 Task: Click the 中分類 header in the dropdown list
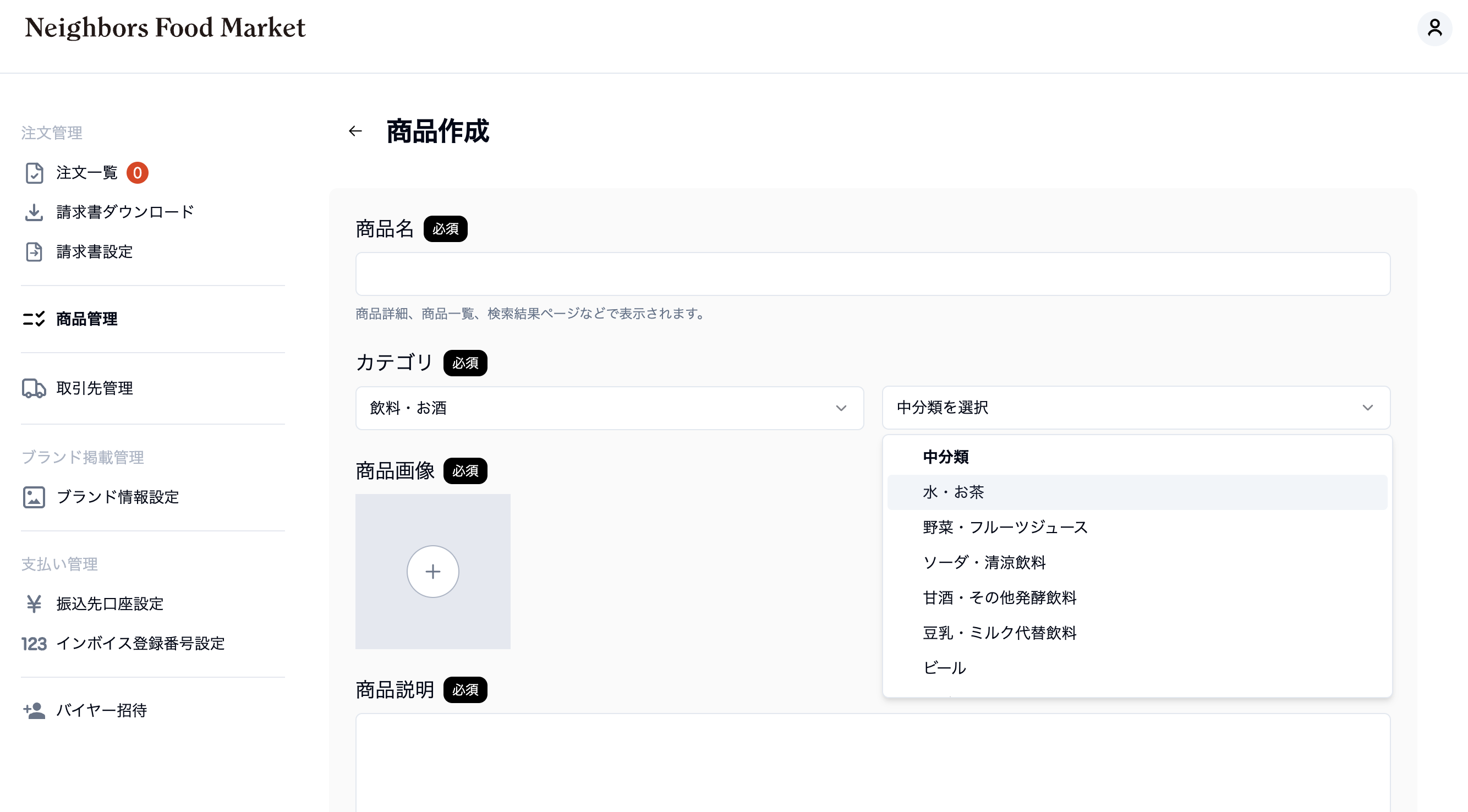[x=945, y=457]
